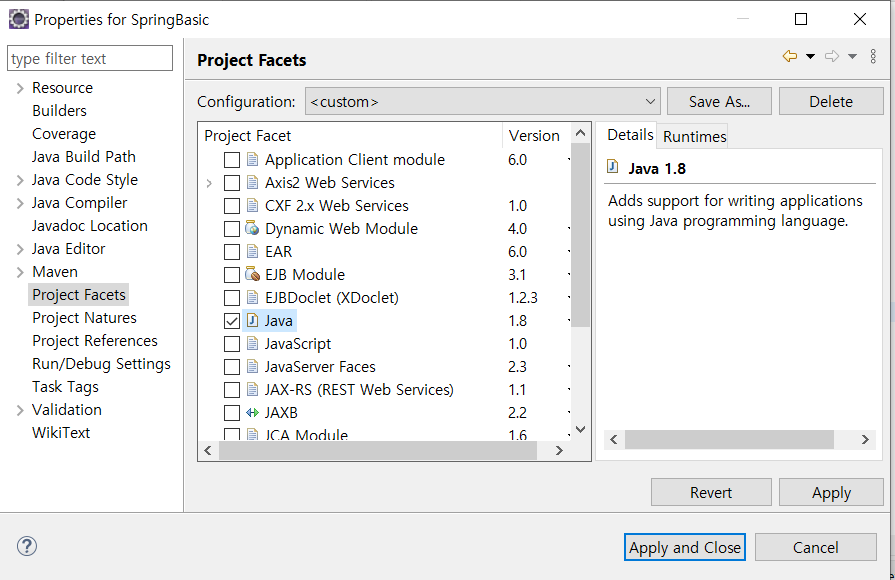
Task: Select Javadoc Location in tree
Action: tap(90, 225)
